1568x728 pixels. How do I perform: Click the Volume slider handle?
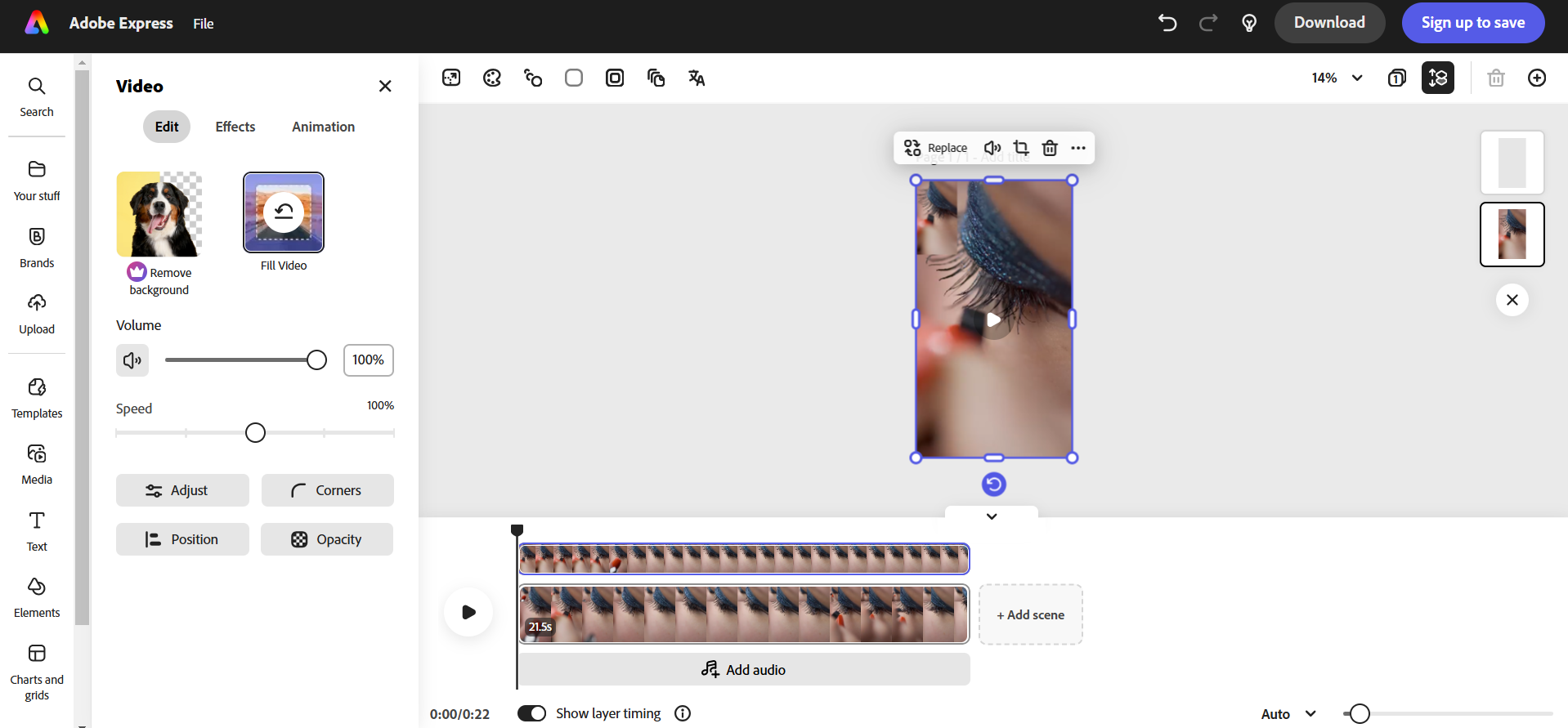(316, 360)
